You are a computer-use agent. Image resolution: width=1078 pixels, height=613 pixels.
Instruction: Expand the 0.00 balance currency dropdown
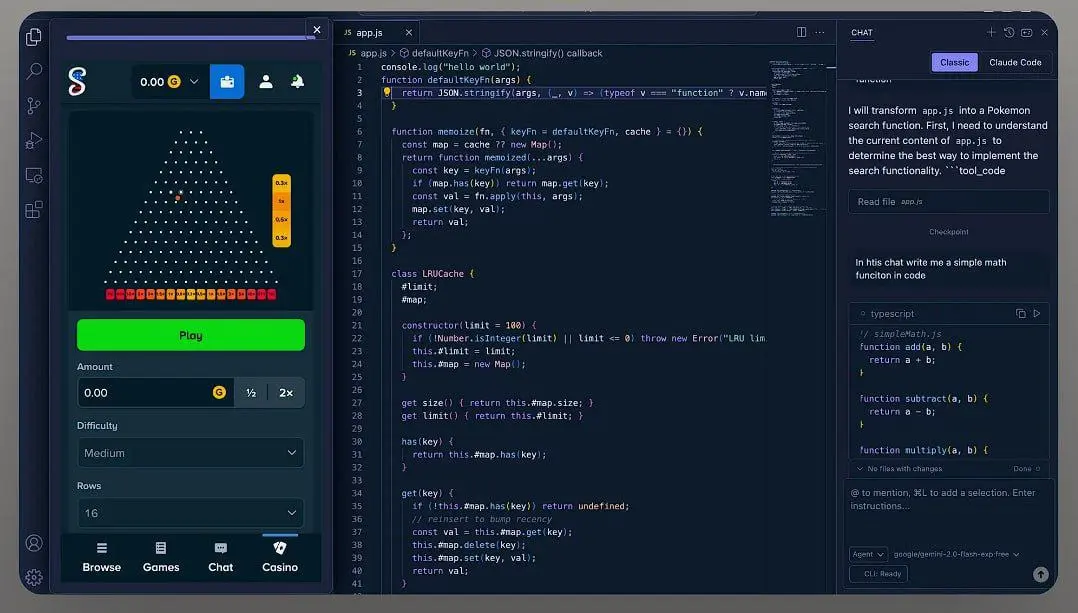[x=168, y=82]
